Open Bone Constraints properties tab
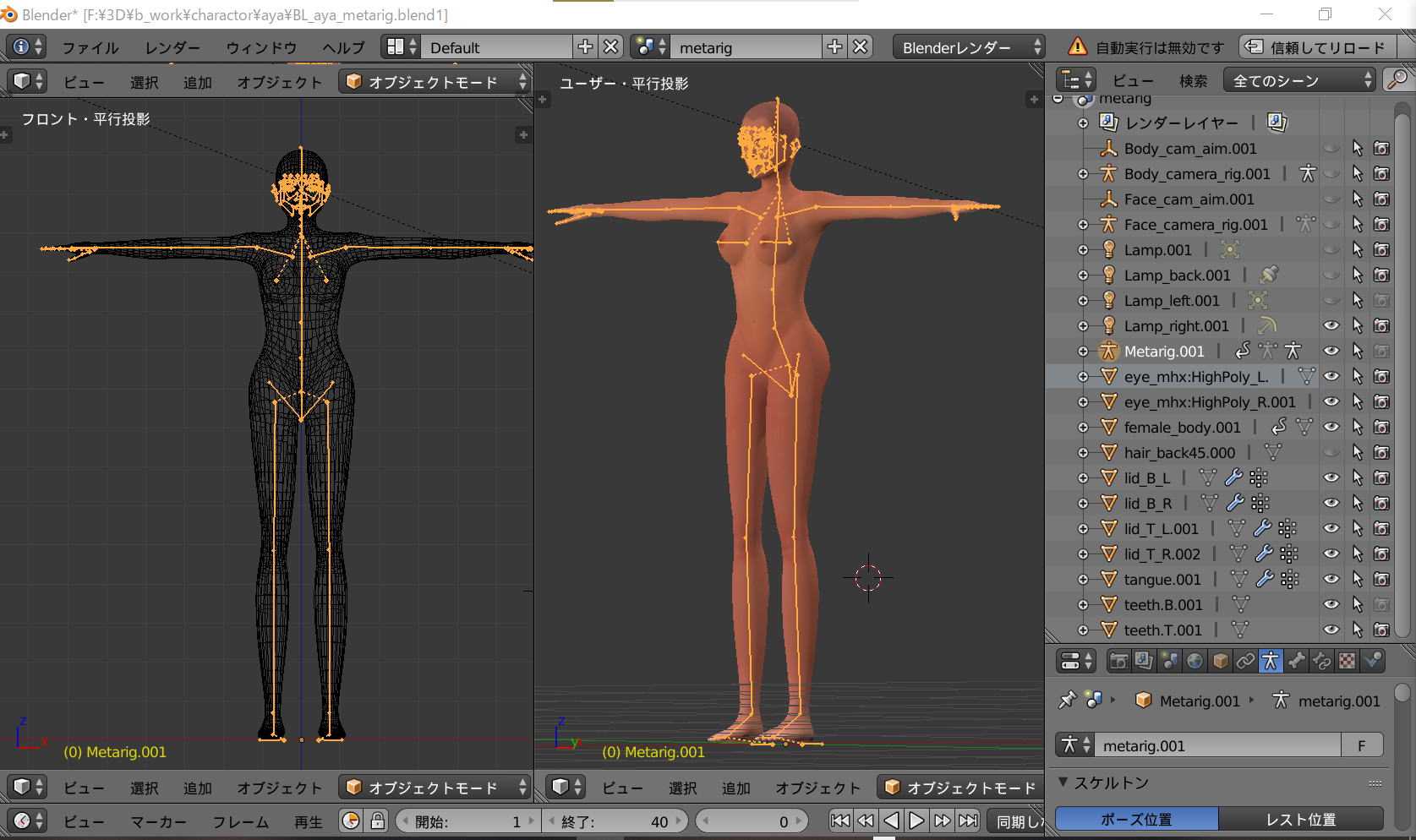1416x840 pixels. click(x=1321, y=661)
